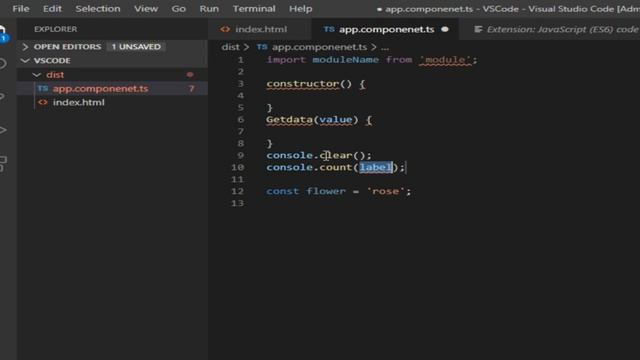Click line number 1 in the gutter
This screenshot has height=360, width=640.
pyautogui.click(x=240, y=60)
